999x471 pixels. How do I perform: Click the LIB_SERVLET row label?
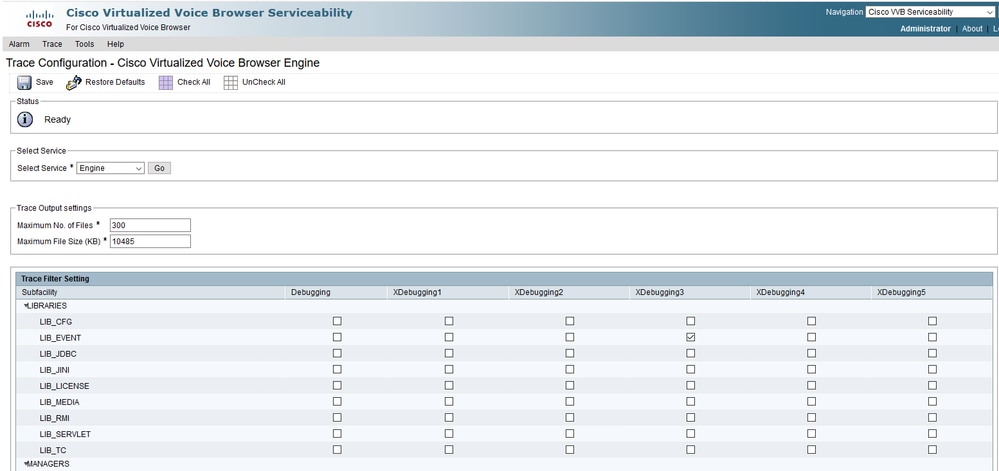click(64, 434)
